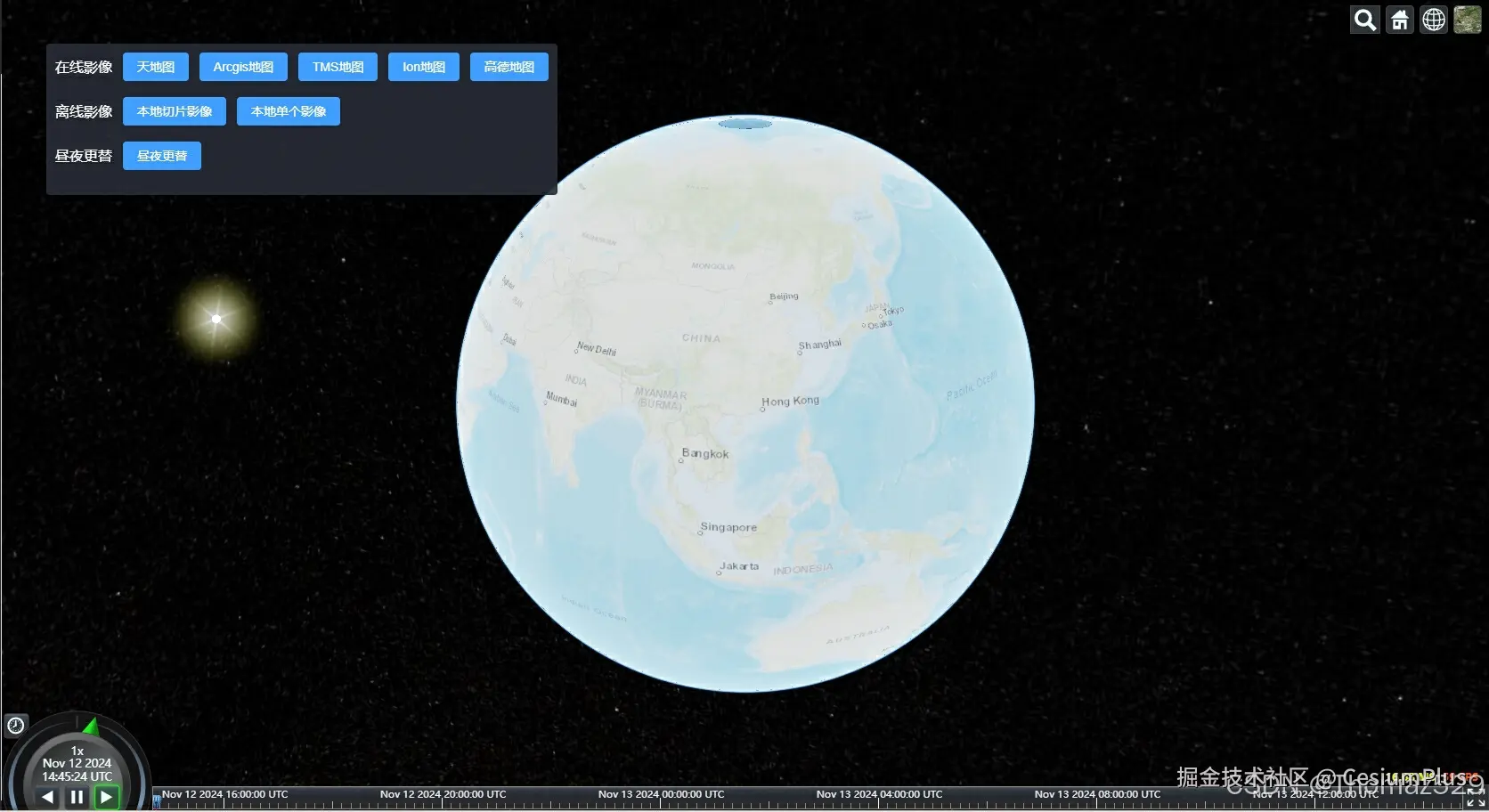Jump timeline to Nov 13 2024 00:00:00 UTC
The image size is (1489, 812).
coord(661,794)
